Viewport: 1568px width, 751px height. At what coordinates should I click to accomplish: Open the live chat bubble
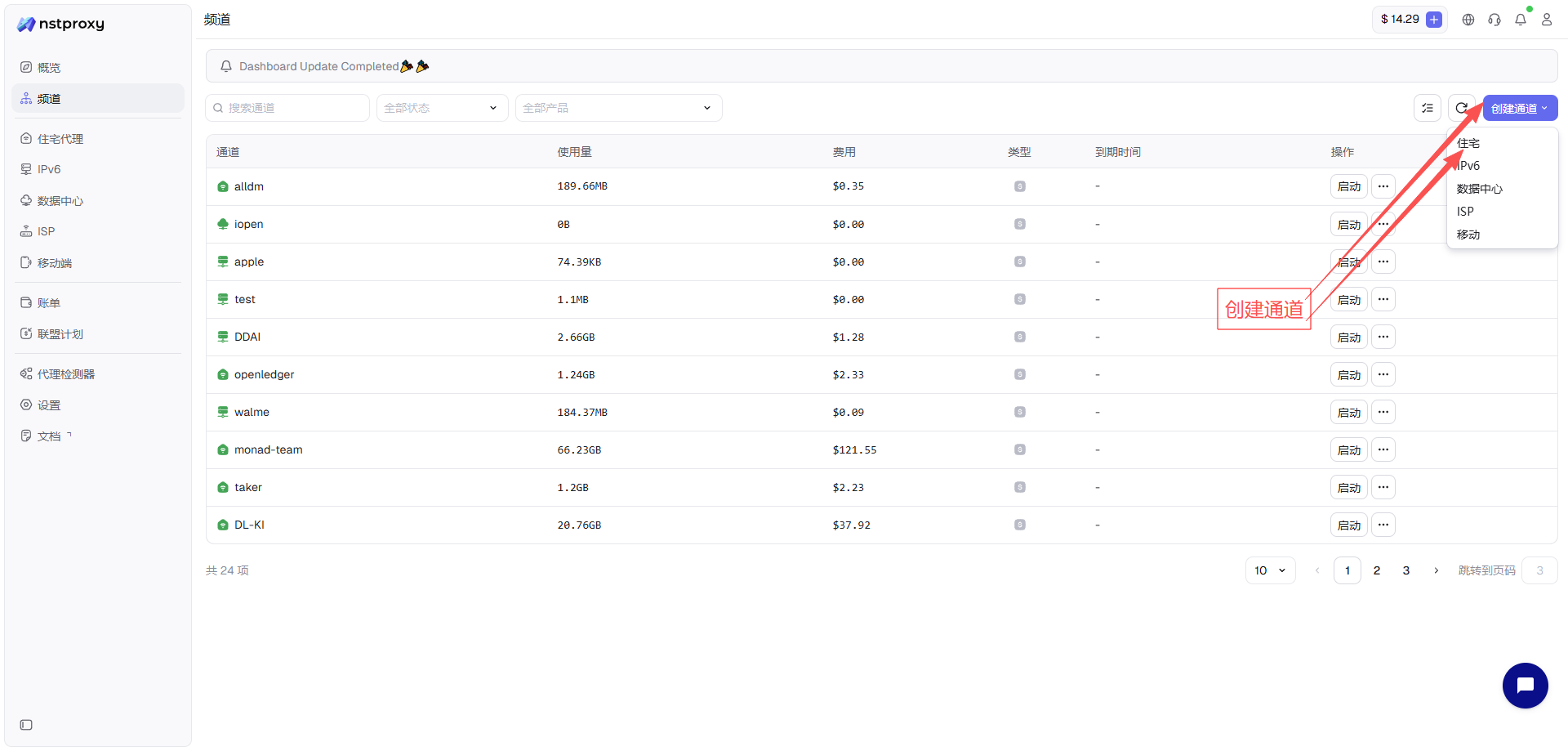(1525, 685)
